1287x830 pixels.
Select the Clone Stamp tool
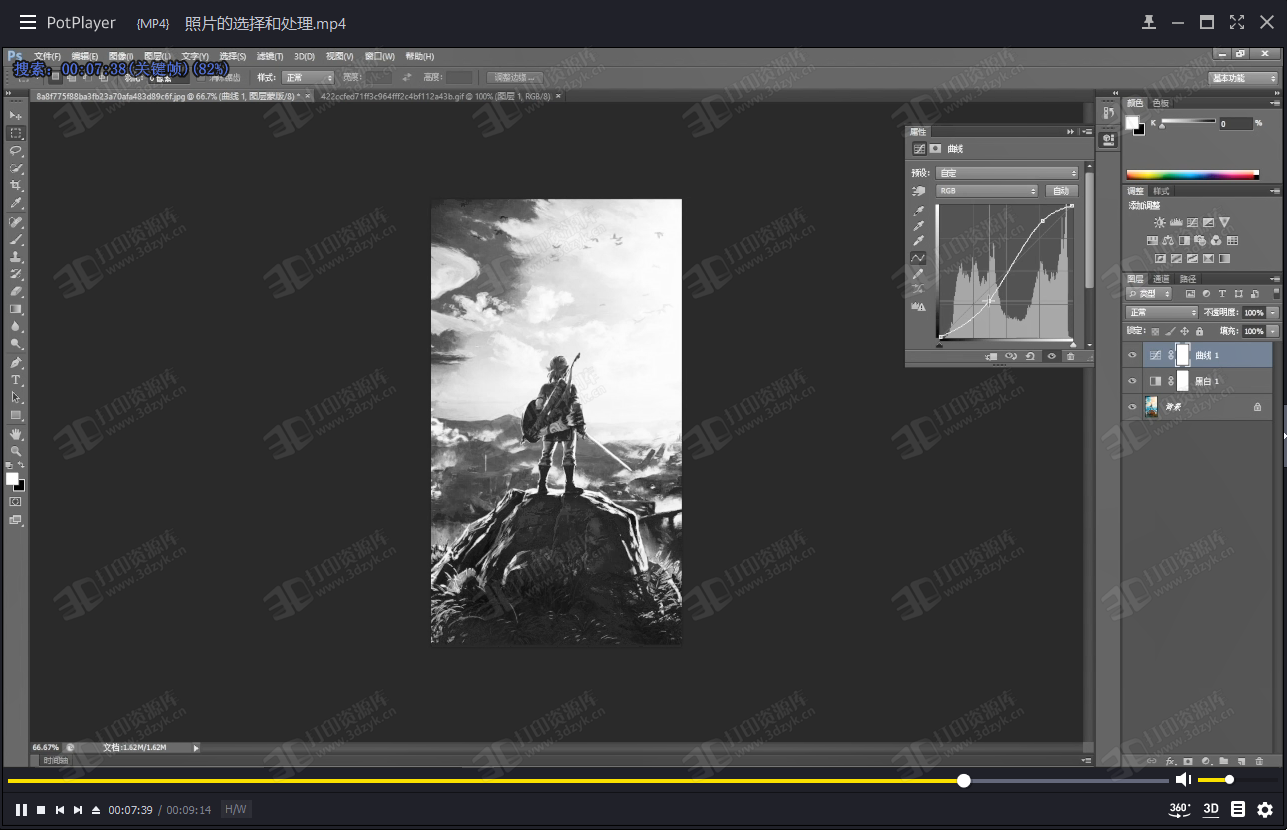point(16,257)
